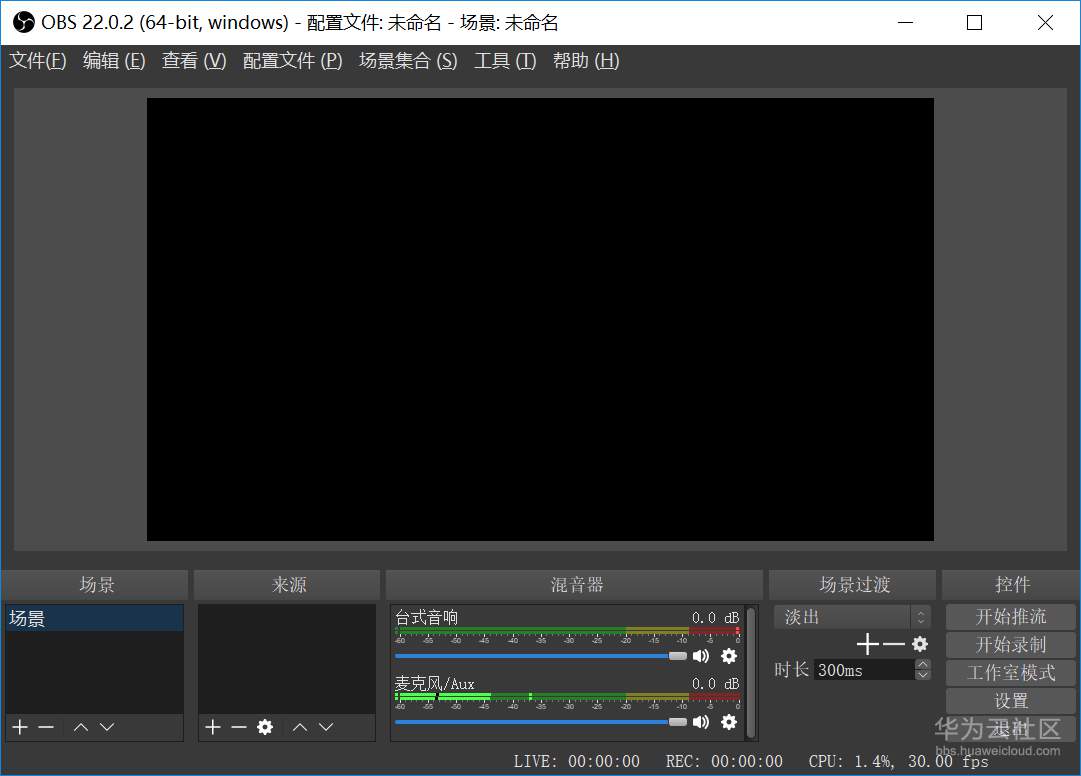Click 开始录制 to start recording
1081x776 pixels.
pyautogui.click(x=1009, y=644)
